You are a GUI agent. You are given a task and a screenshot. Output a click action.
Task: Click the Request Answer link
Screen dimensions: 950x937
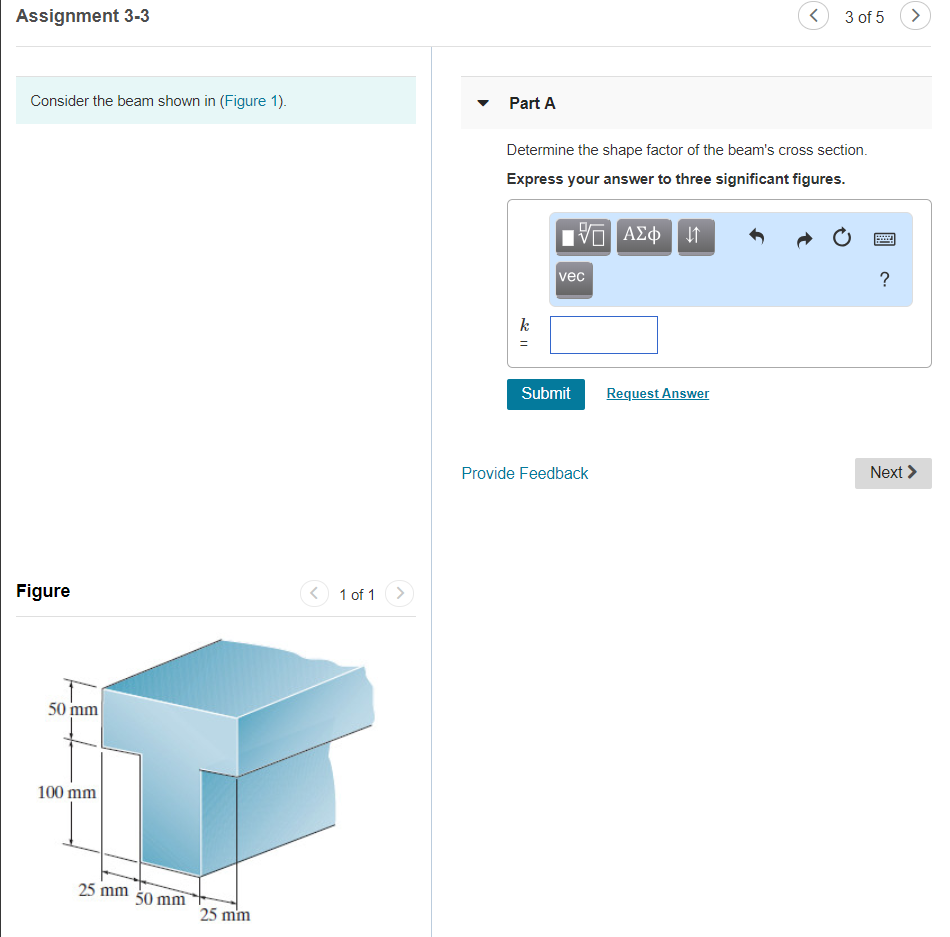click(657, 393)
